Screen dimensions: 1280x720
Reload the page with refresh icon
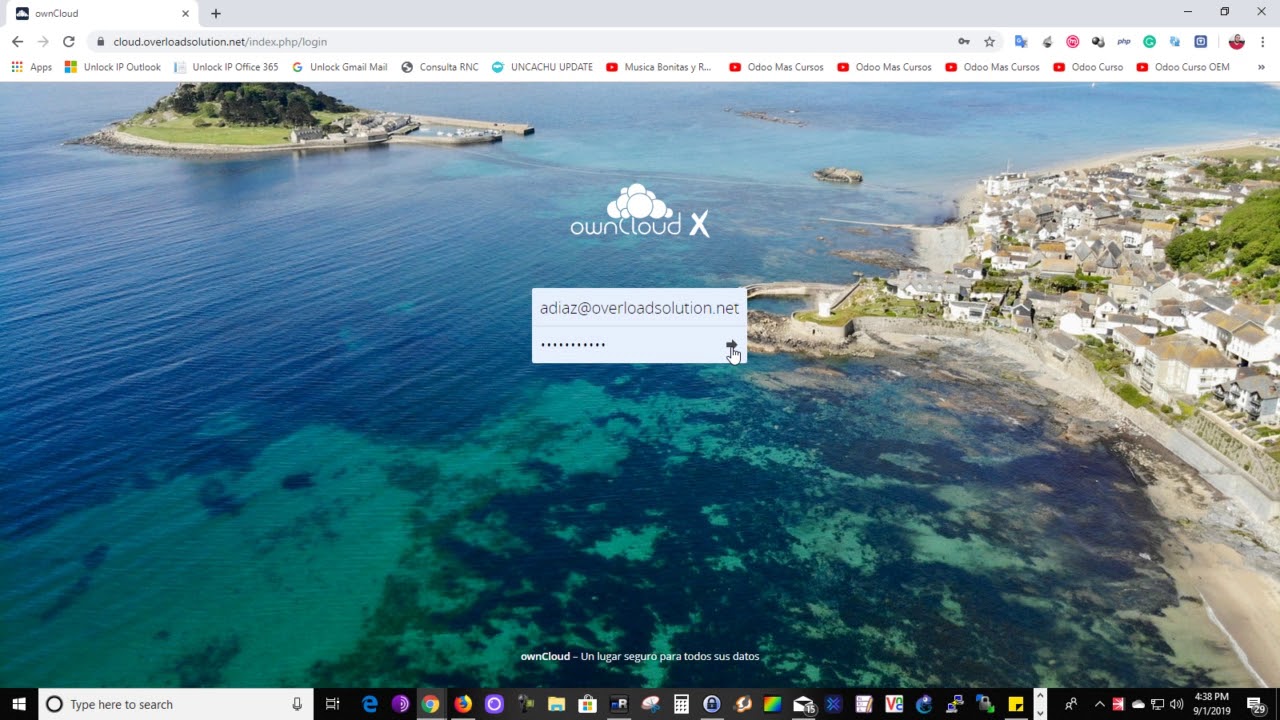point(68,41)
